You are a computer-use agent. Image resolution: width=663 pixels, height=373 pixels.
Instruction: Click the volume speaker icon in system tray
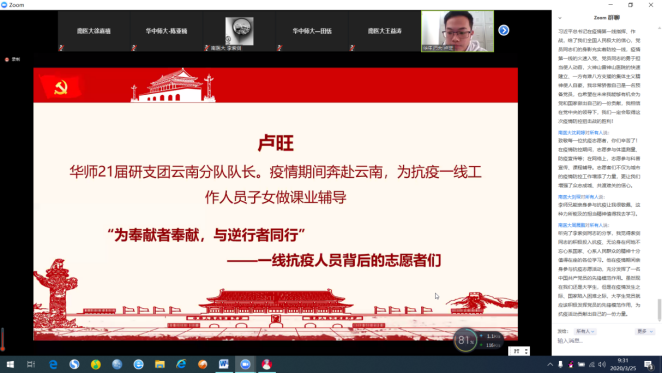tap(602, 365)
